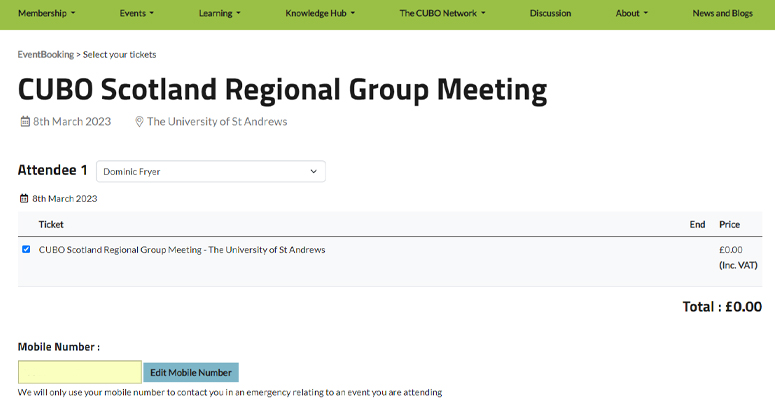Open News and Blogs
The image size is (775, 409).
(x=722, y=13)
